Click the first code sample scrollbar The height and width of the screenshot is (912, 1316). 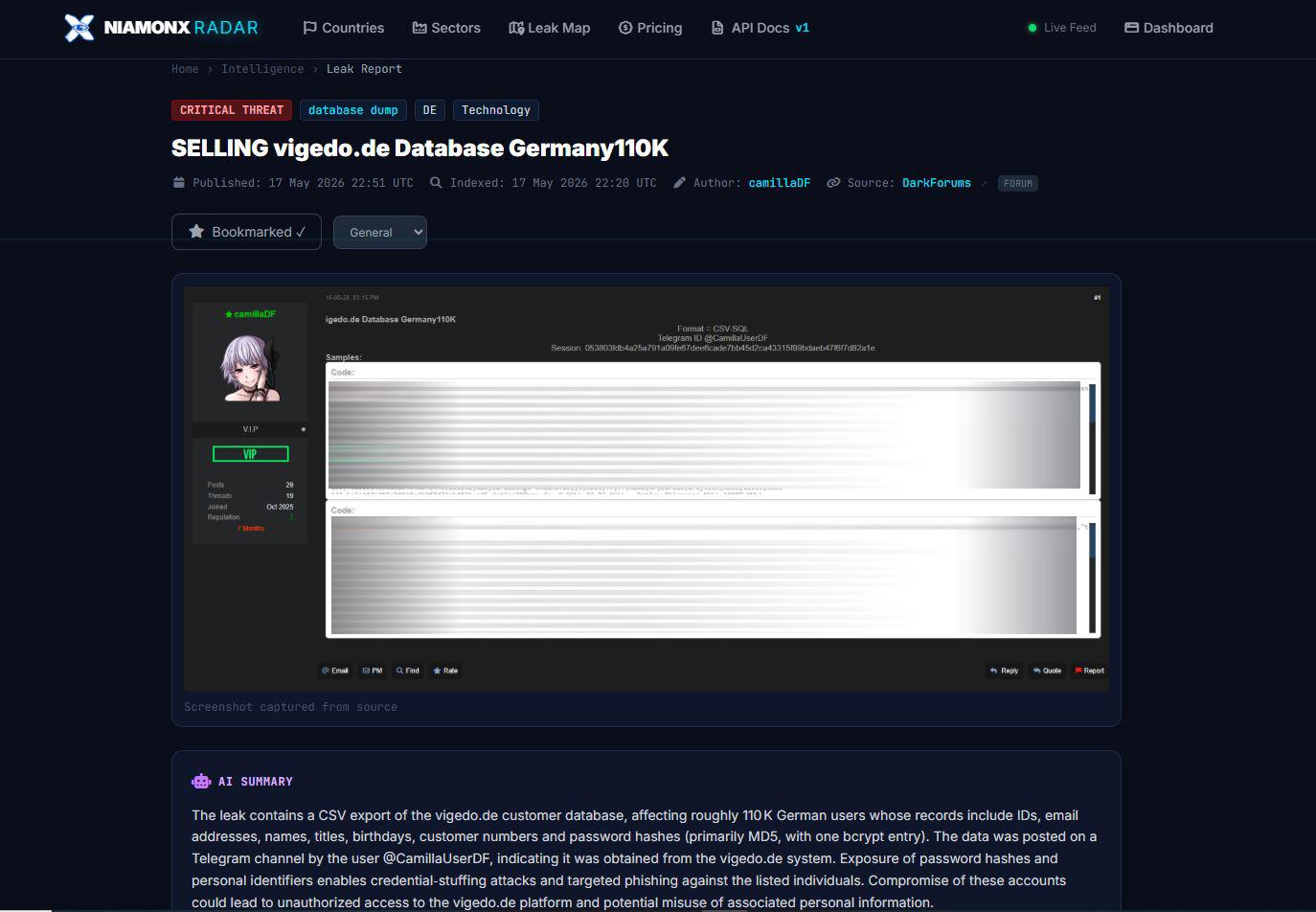(x=1092, y=439)
